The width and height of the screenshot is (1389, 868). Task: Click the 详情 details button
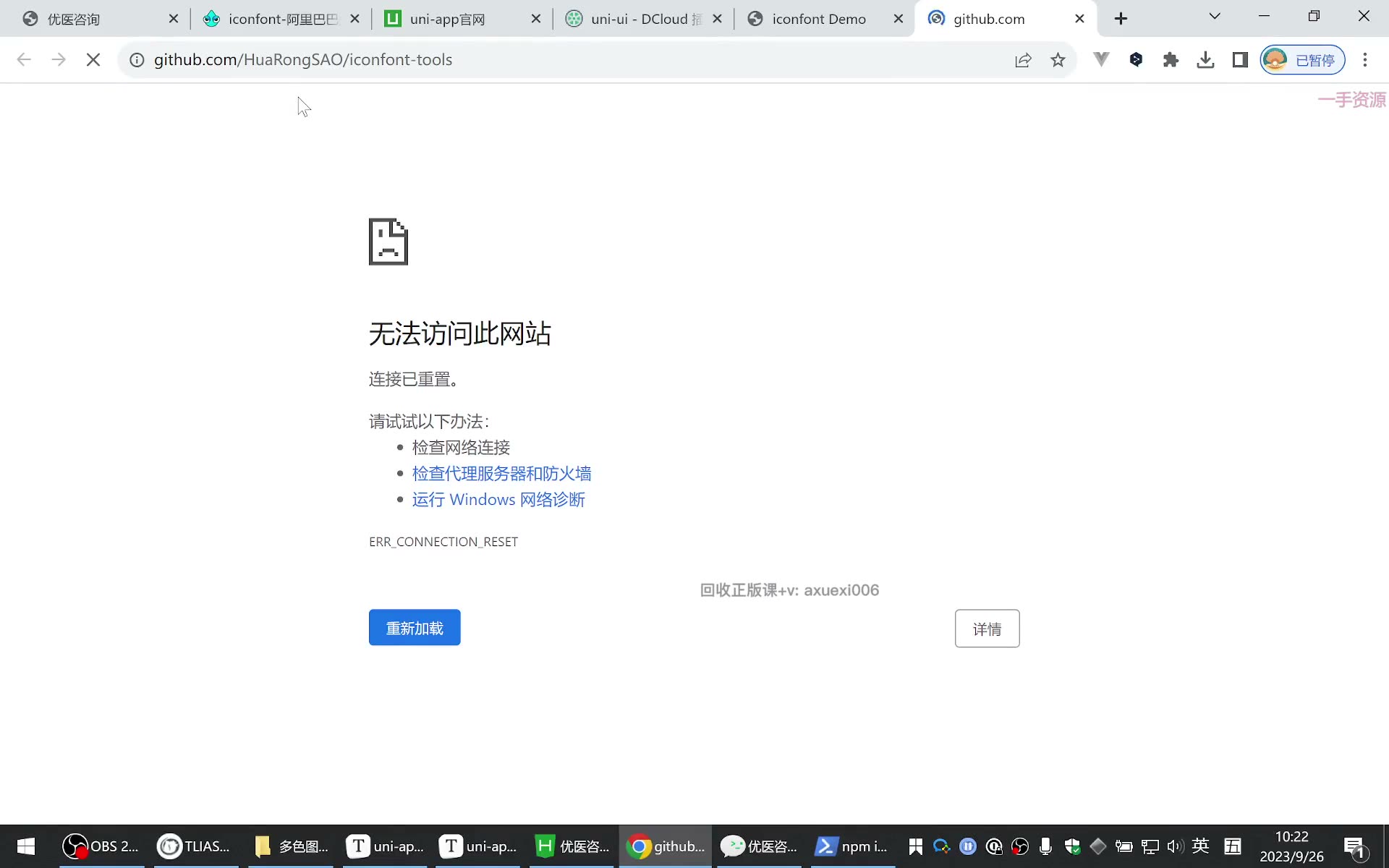coord(987,629)
